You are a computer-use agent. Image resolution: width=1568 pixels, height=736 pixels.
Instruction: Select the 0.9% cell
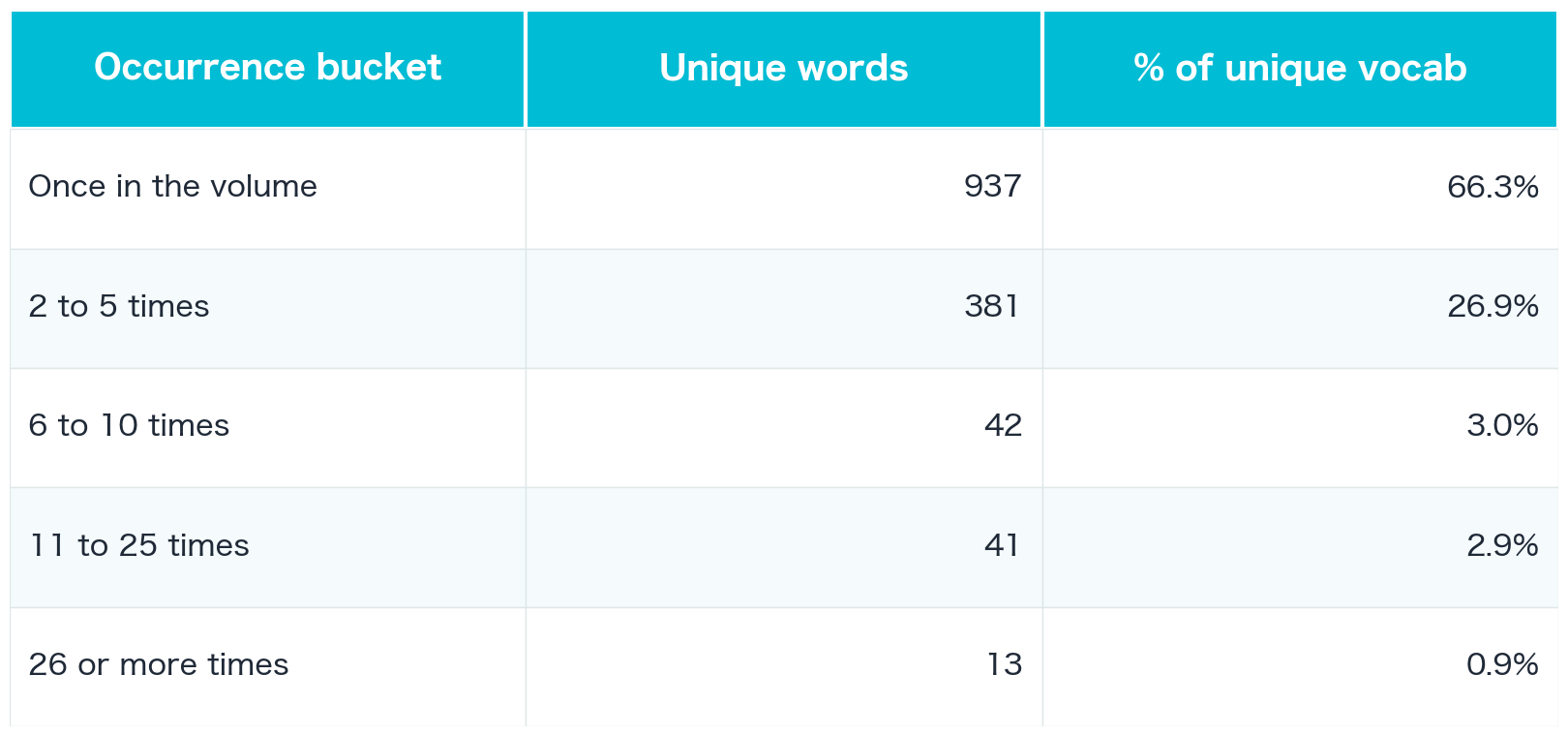(1501, 664)
